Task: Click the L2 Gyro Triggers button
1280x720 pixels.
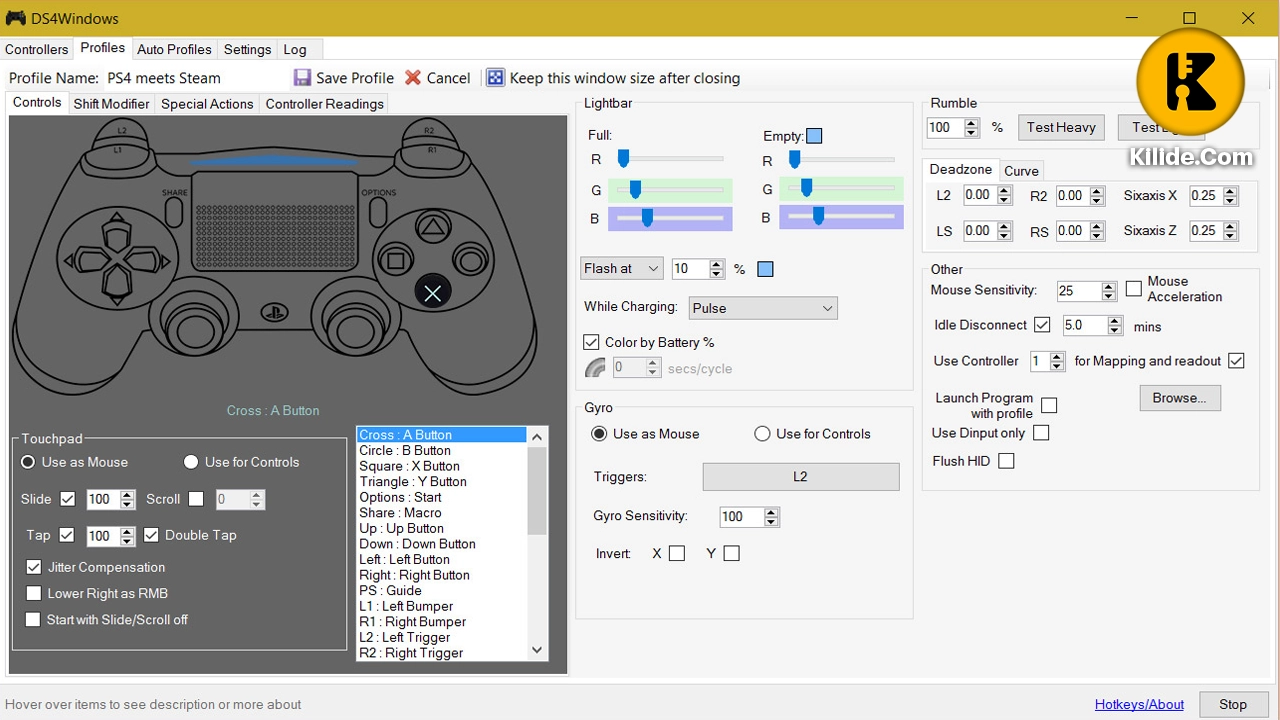Action: click(801, 477)
